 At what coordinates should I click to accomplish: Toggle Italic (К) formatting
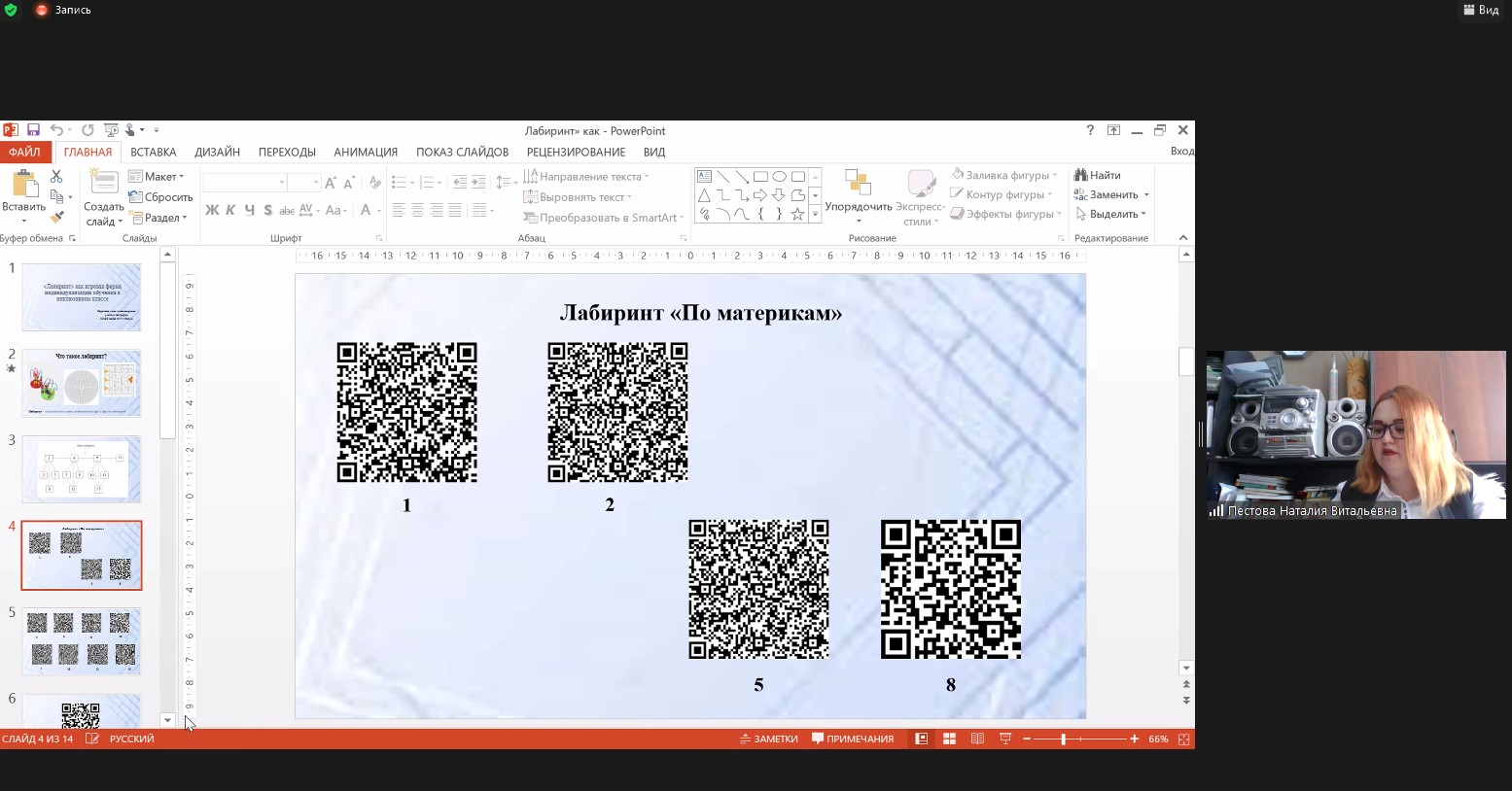pyautogui.click(x=230, y=210)
